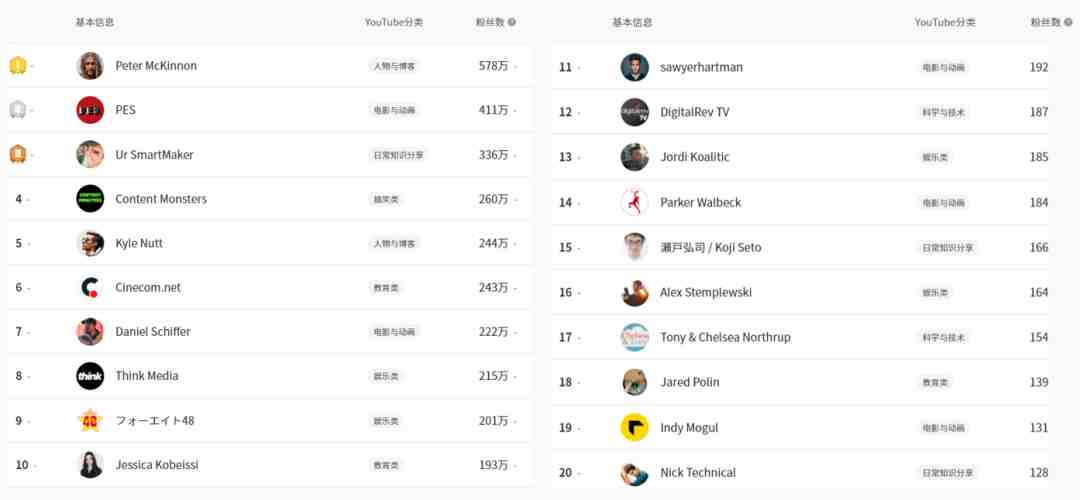Click the help icon beside left 粉丝数 header
This screenshot has height=500, width=1080.
(x=512, y=22)
